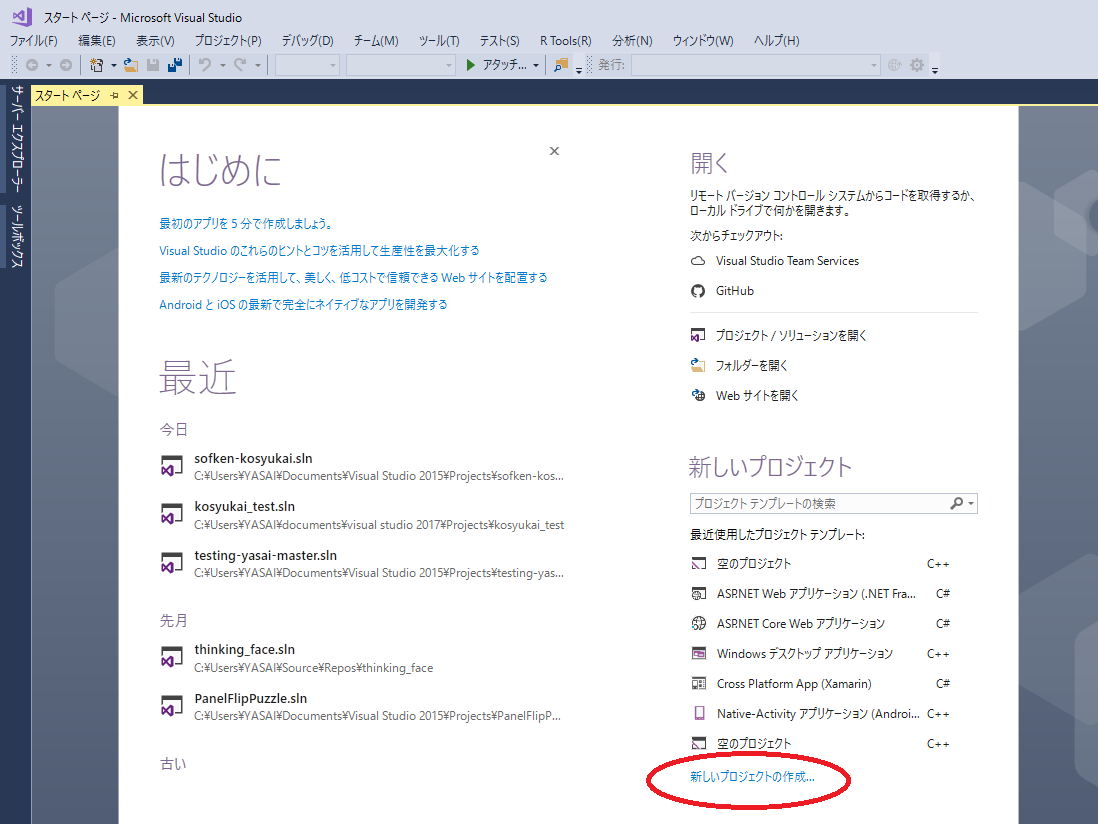Open the プロジェクト(P) menu
The width and height of the screenshot is (1098, 824).
pyautogui.click(x=228, y=41)
